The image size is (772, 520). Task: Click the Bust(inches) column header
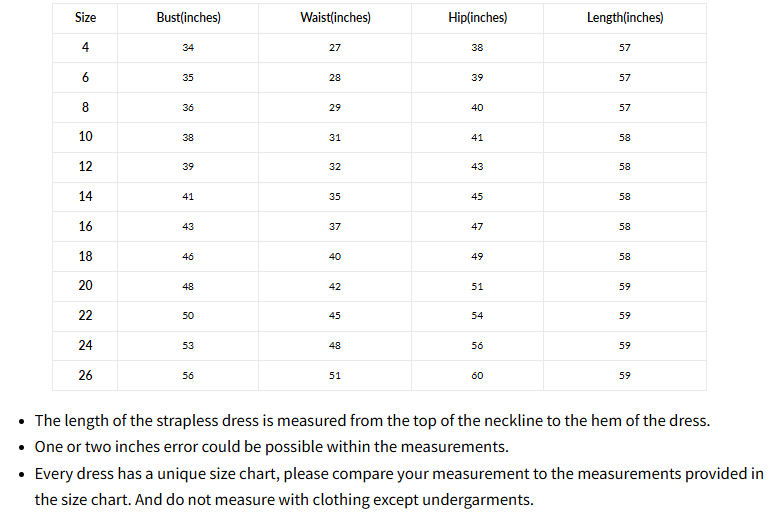[188, 18]
